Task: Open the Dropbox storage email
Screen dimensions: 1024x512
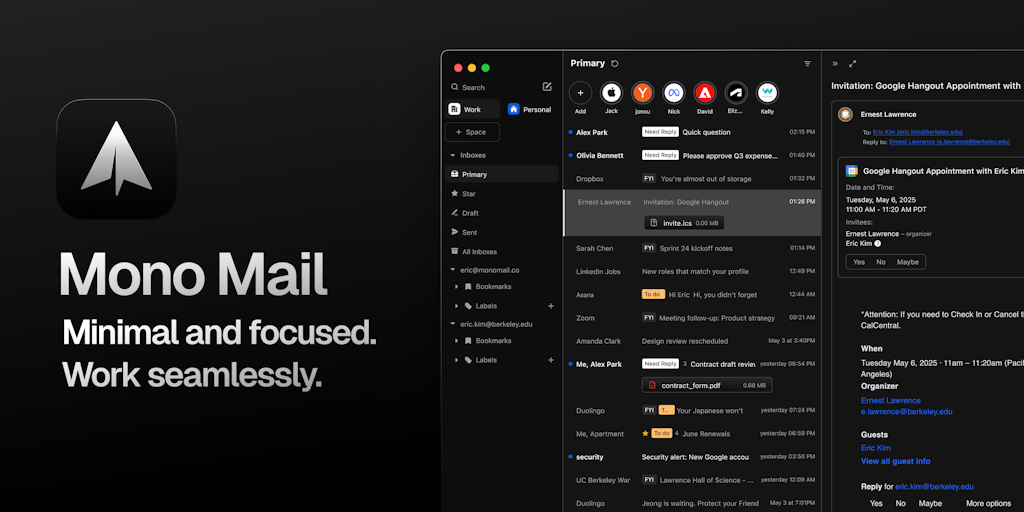Action: (692, 179)
